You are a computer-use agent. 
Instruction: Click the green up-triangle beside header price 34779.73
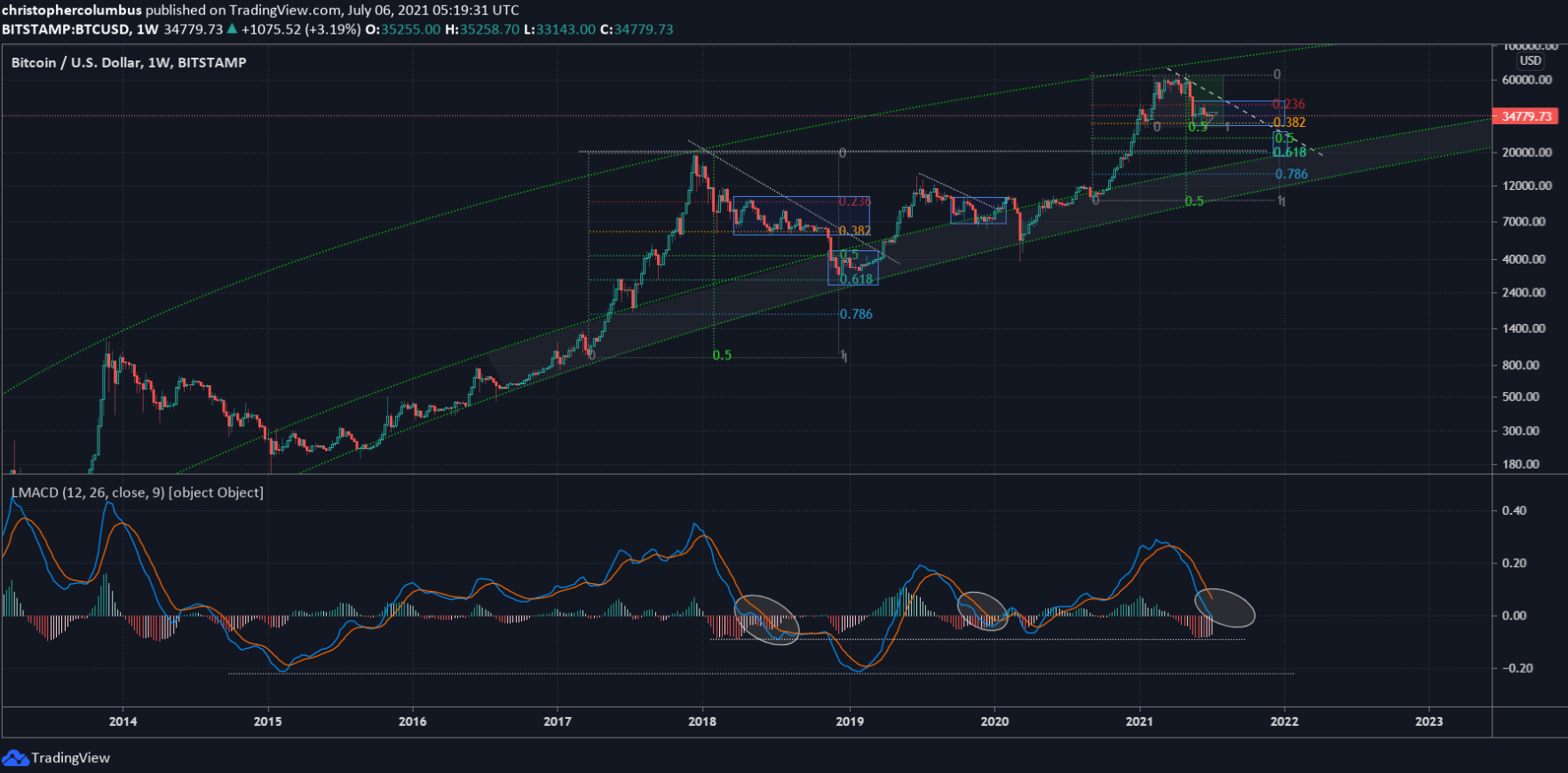click(232, 29)
